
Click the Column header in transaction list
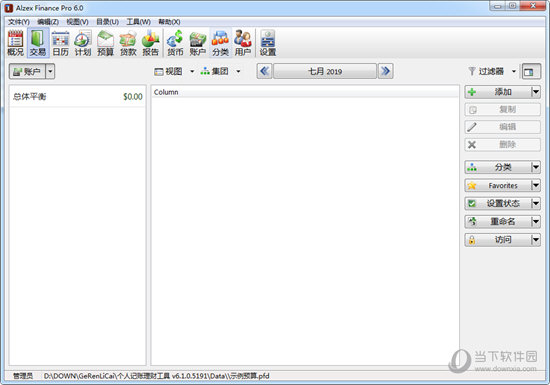(305, 92)
